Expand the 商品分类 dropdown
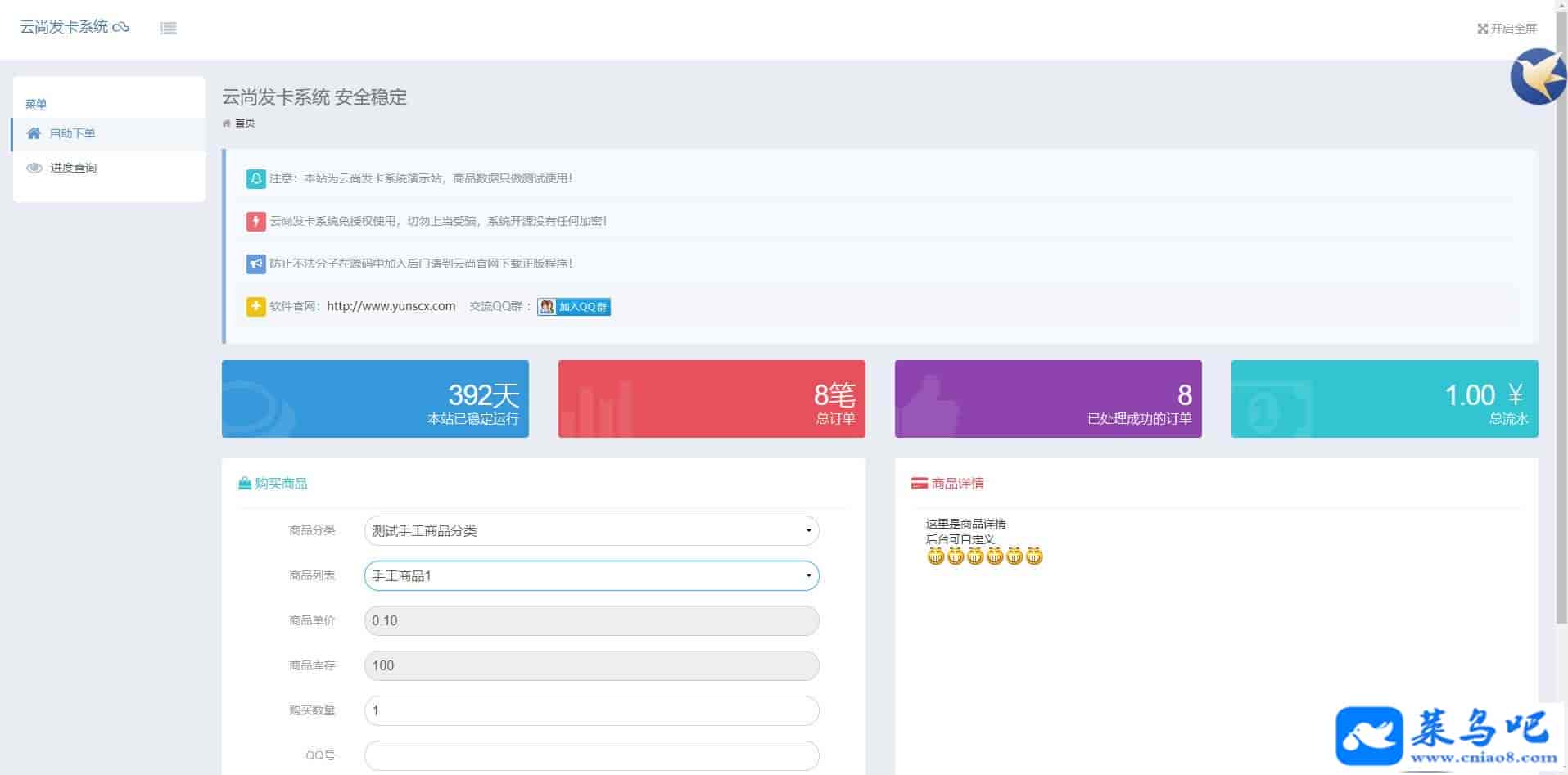The image size is (1568, 775). (590, 531)
